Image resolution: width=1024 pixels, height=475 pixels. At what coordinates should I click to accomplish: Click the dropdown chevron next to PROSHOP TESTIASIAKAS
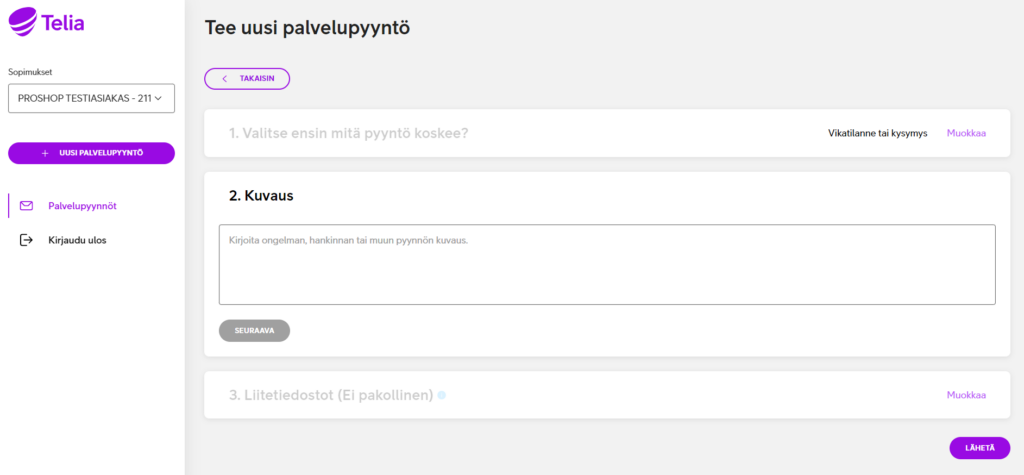tap(157, 99)
